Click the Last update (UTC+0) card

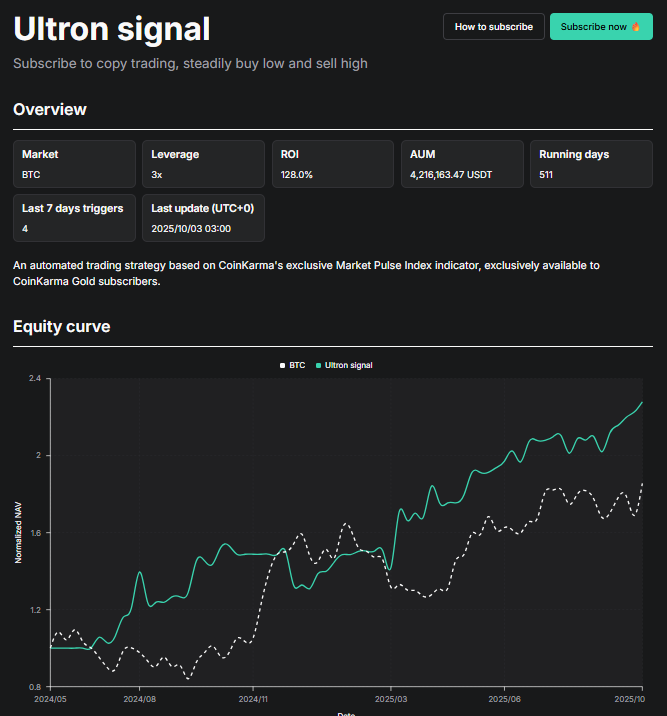point(203,218)
